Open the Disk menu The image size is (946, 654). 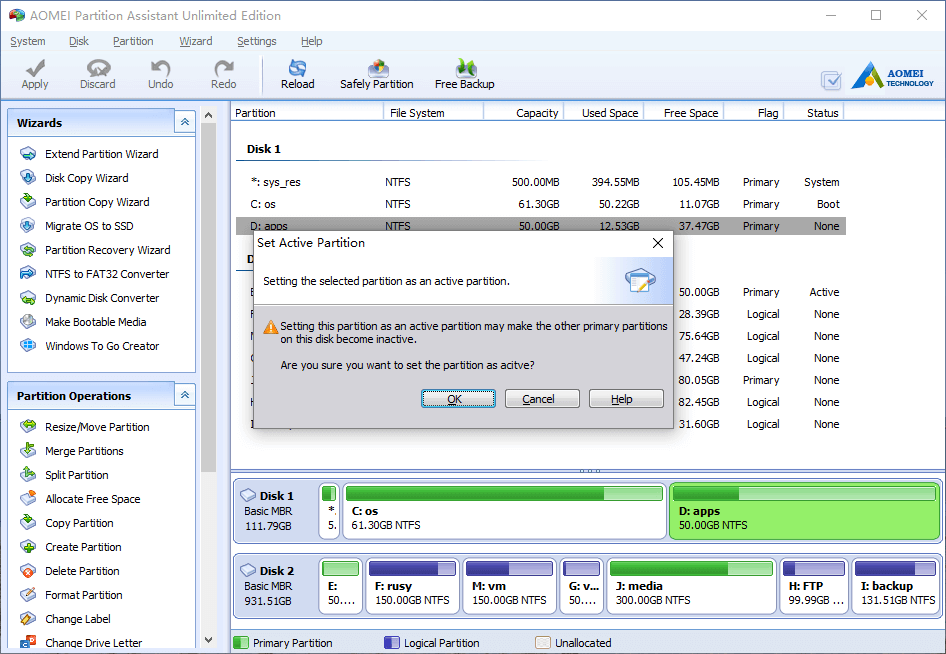tap(78, 41)
